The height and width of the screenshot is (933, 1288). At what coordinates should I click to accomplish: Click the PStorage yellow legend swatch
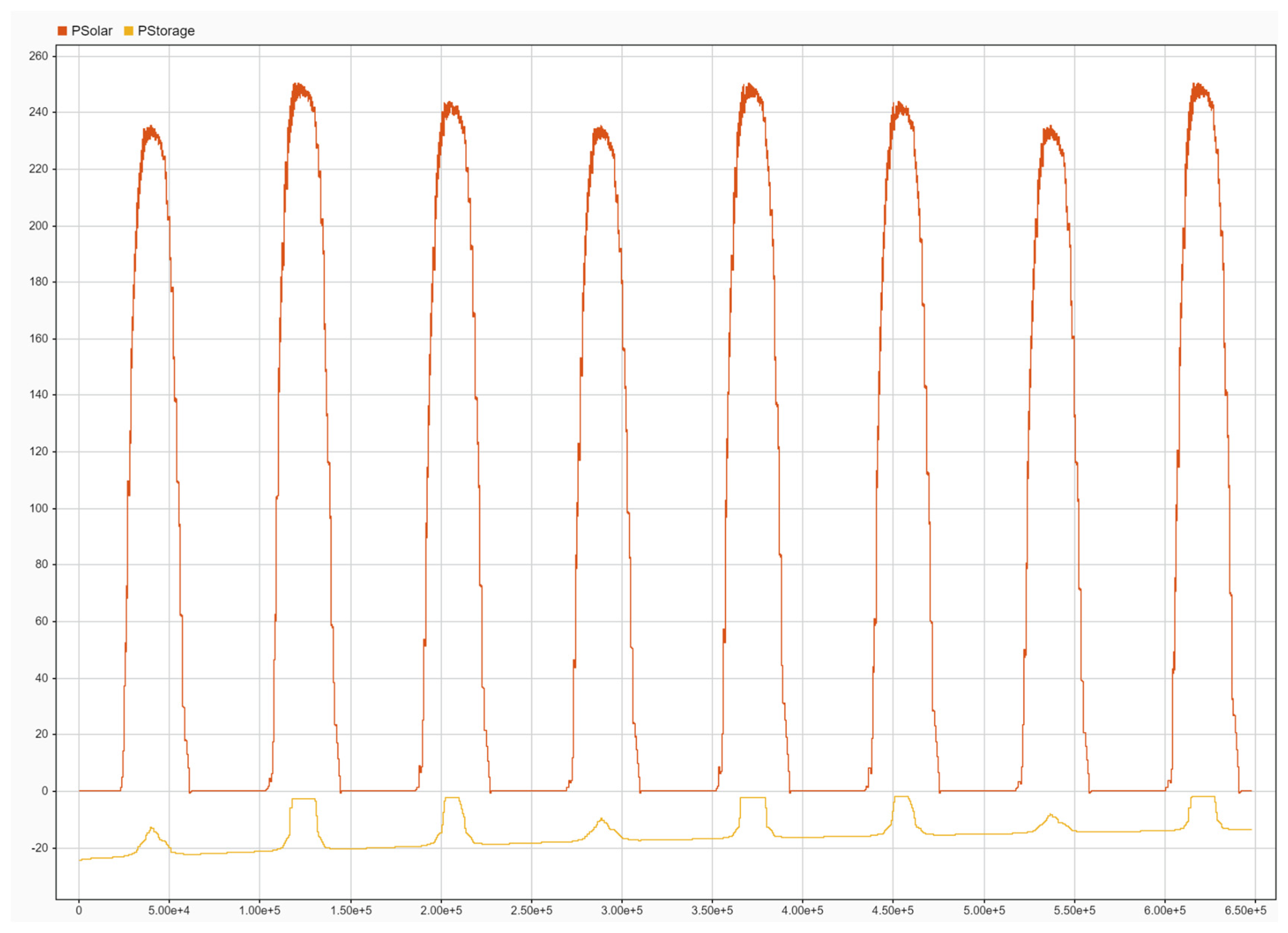[x=128, y=31]
